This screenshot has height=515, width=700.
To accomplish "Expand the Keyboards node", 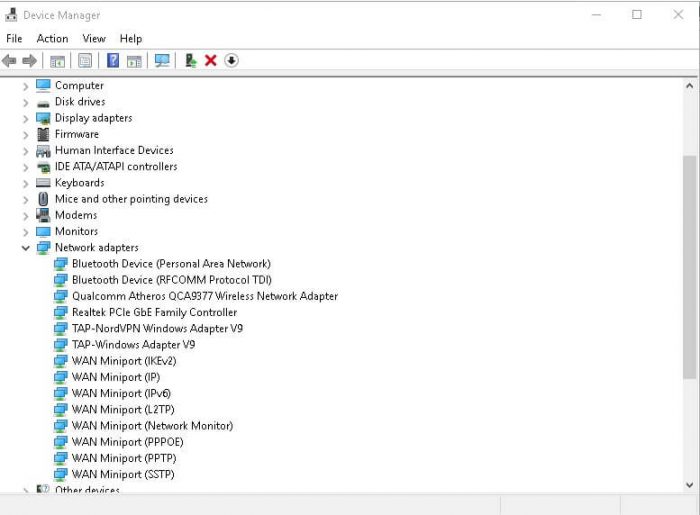I will click(x=25, y=183).
